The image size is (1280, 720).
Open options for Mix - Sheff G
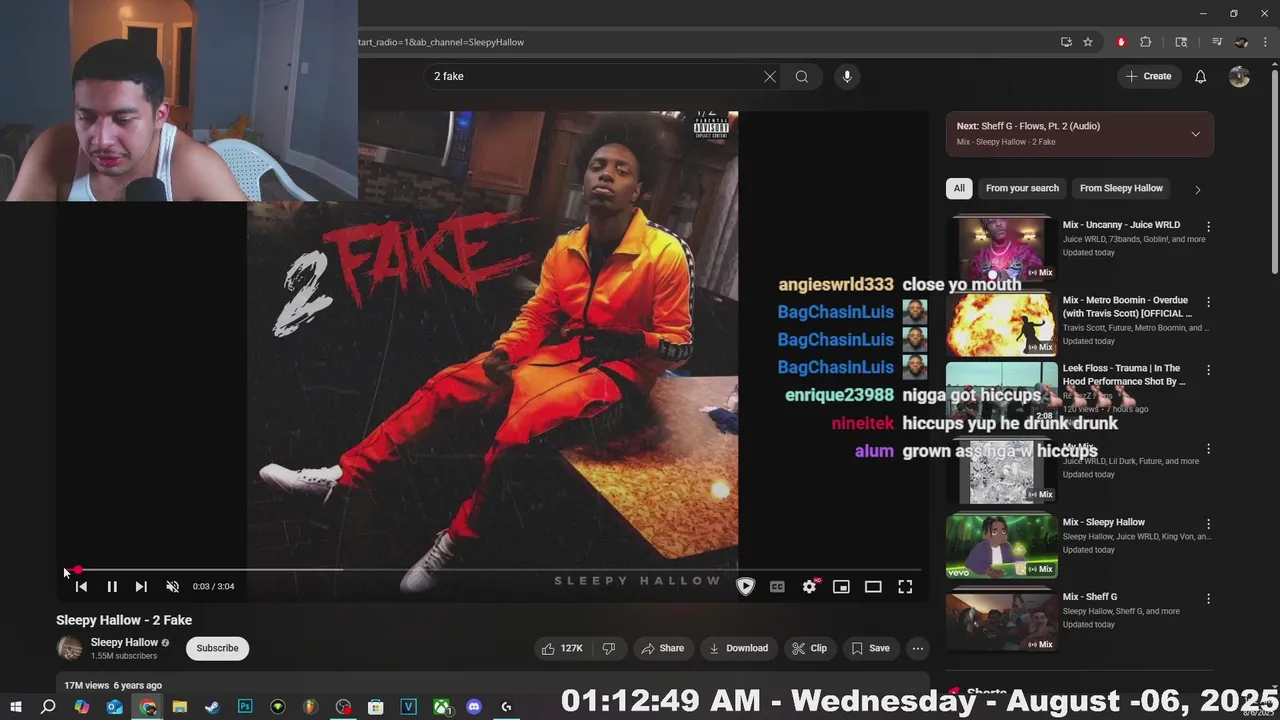pyautogui.click(x=1208, y=599)
